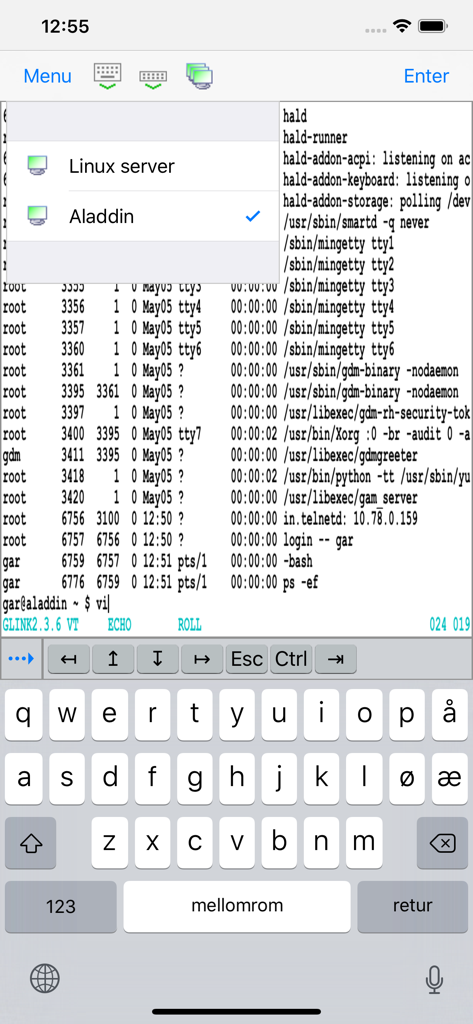The width and height of the screenshot is (473, 1024).
Task: Tap the m key
Action: (x=364, y=842)
